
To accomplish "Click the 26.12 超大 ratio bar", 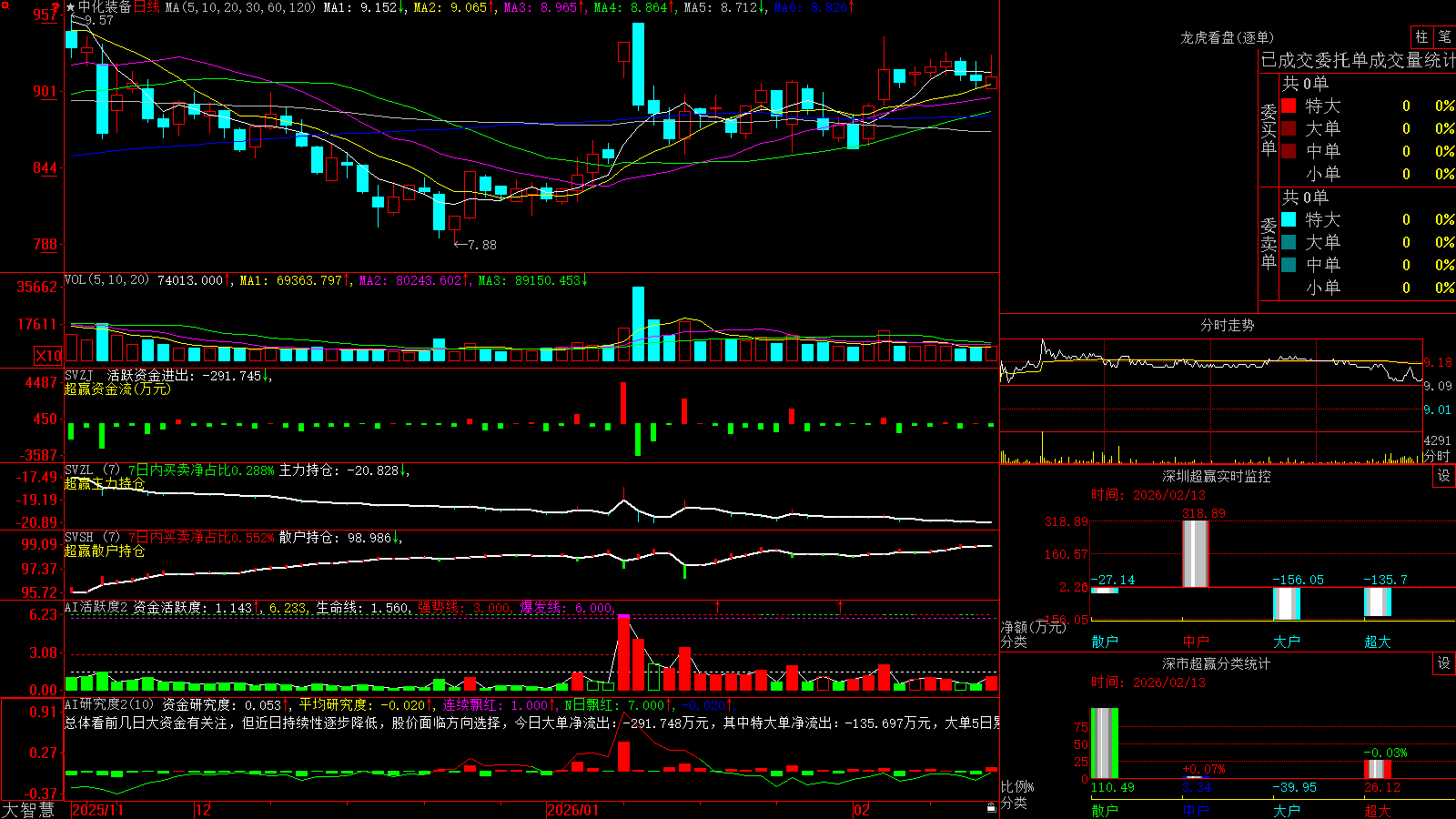I will point(1378,770).
